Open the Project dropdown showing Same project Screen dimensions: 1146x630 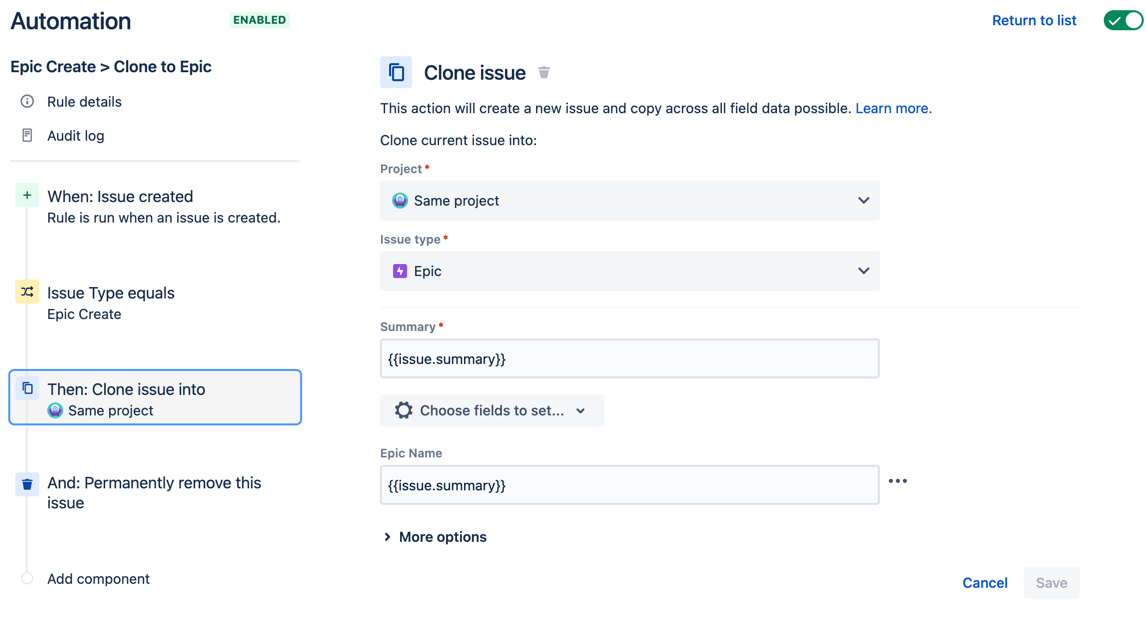(x=629, y=201)
